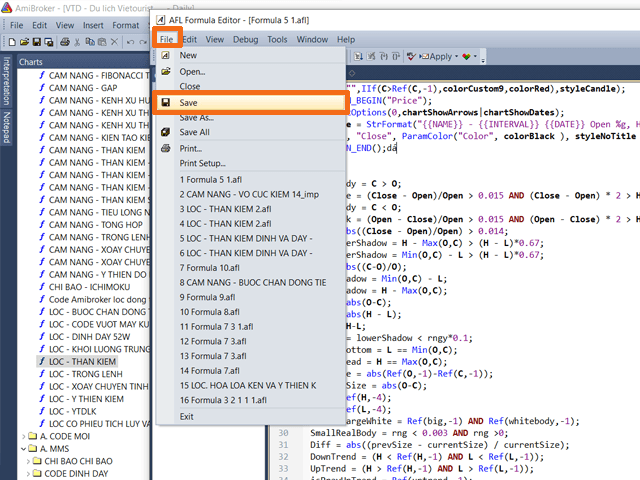
Task: Click previous brace match icon in editor toolbar
Action: tap(384, 56)
